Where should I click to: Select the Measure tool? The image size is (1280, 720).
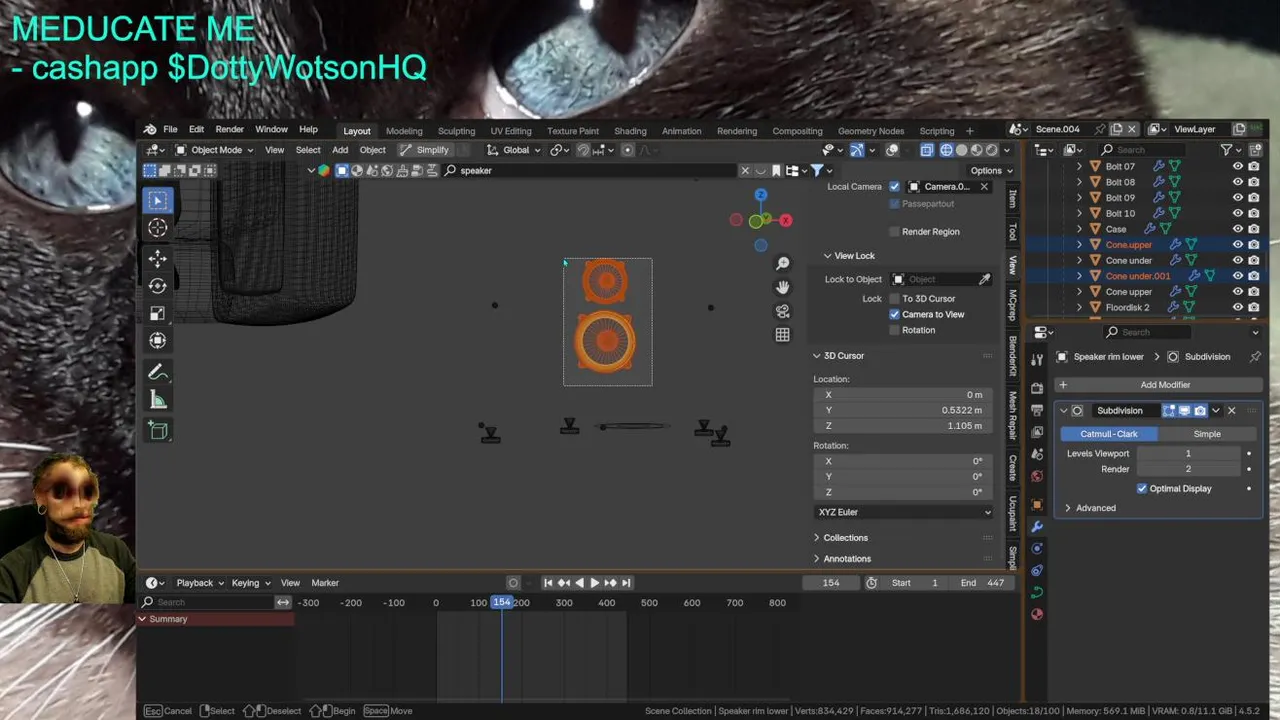click(x=157, y=400)
